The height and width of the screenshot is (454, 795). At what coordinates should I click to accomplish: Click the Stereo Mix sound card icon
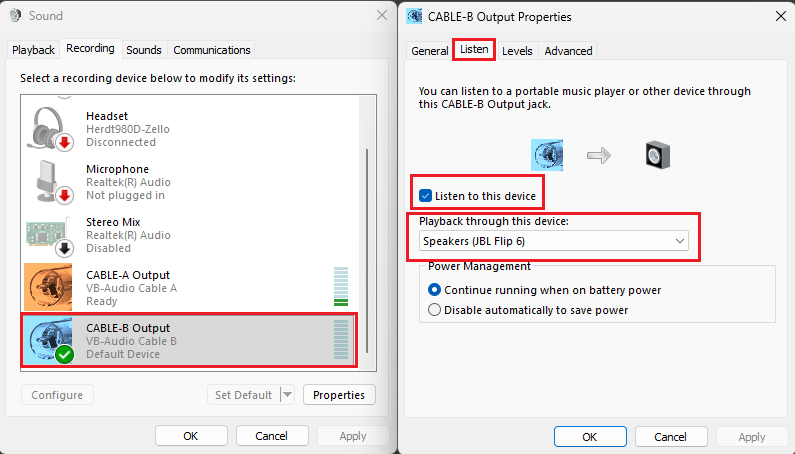(x=50, y=235)
